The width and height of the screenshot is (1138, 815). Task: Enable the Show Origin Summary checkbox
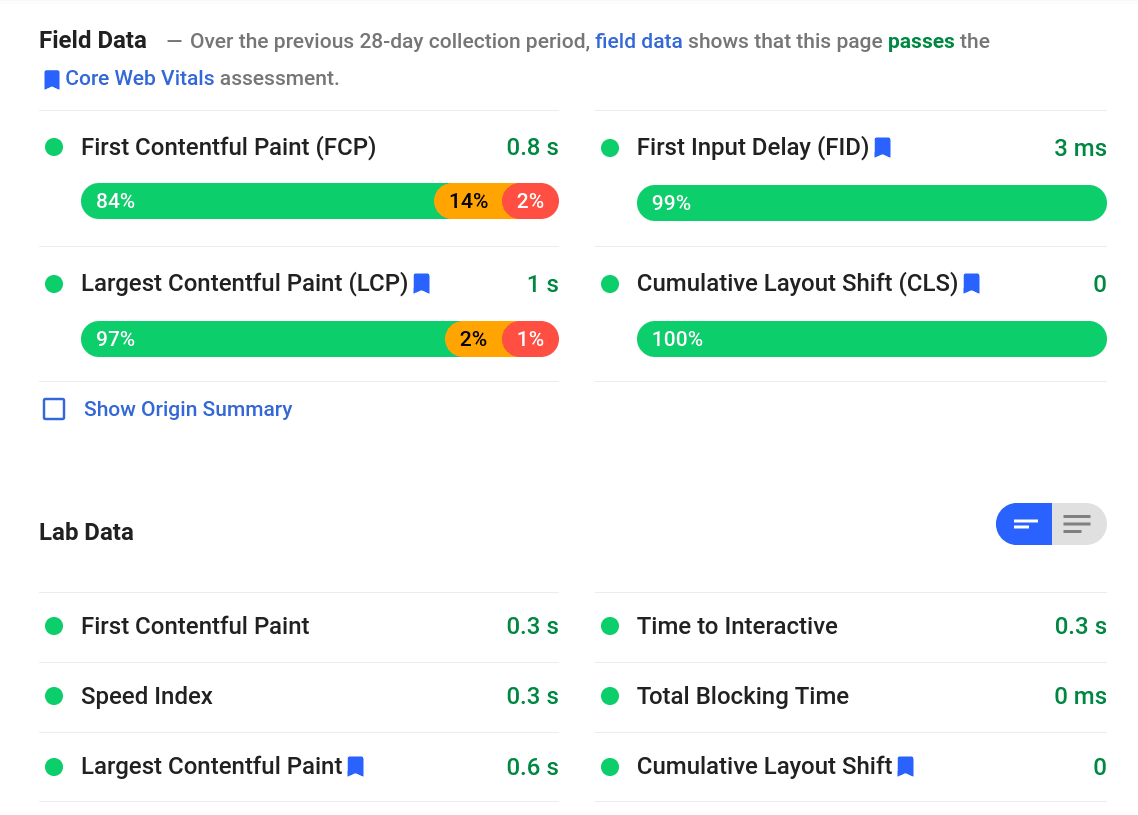pos(53,408)
